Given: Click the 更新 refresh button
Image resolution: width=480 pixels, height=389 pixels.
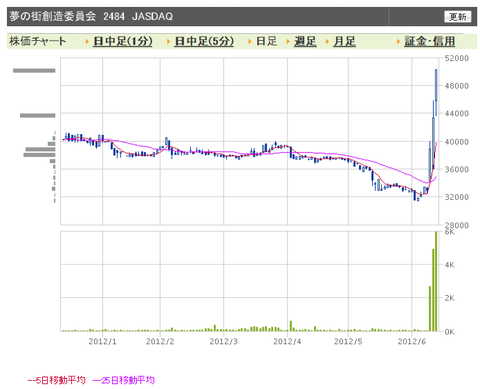Looking at the screenshot, I should pyautogui.click(x=457, y=16).
